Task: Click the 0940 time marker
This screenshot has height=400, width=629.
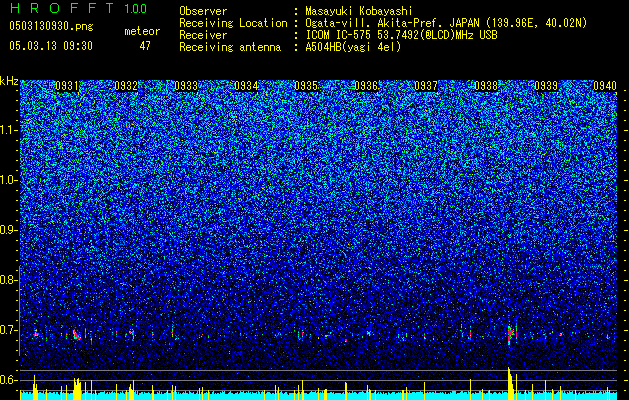Action: click(x=605, y=86)
